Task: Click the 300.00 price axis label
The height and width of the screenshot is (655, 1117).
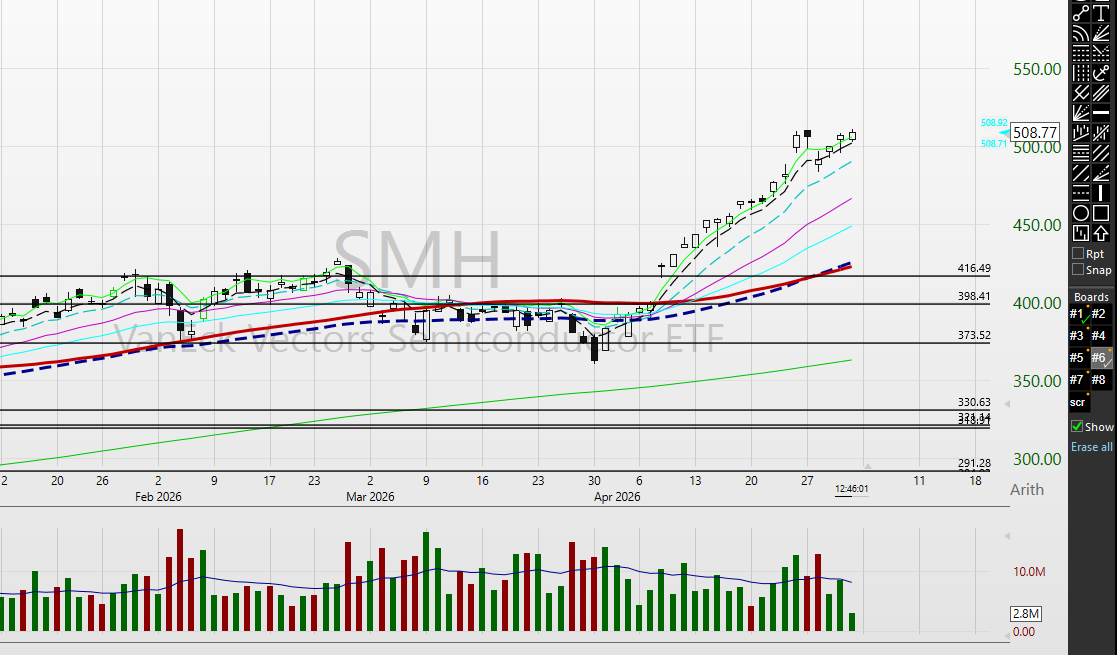Action: (x=1037, y=459)
